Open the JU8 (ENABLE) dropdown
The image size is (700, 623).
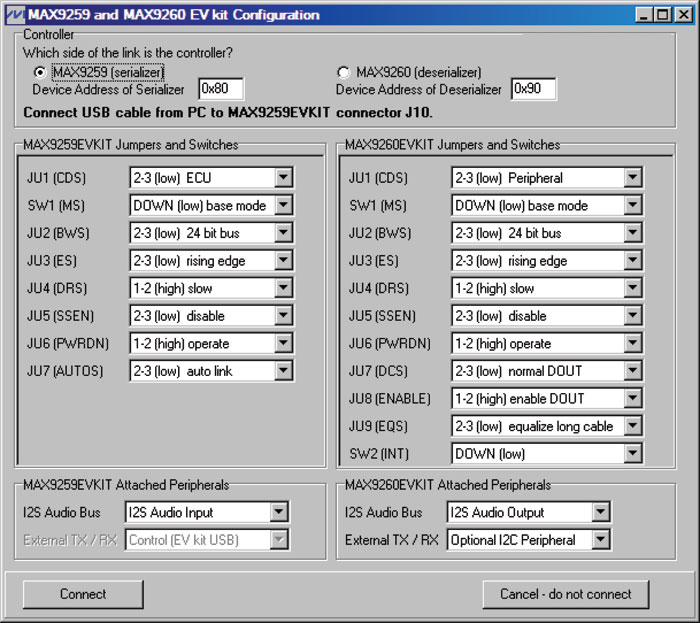[547, 399]
